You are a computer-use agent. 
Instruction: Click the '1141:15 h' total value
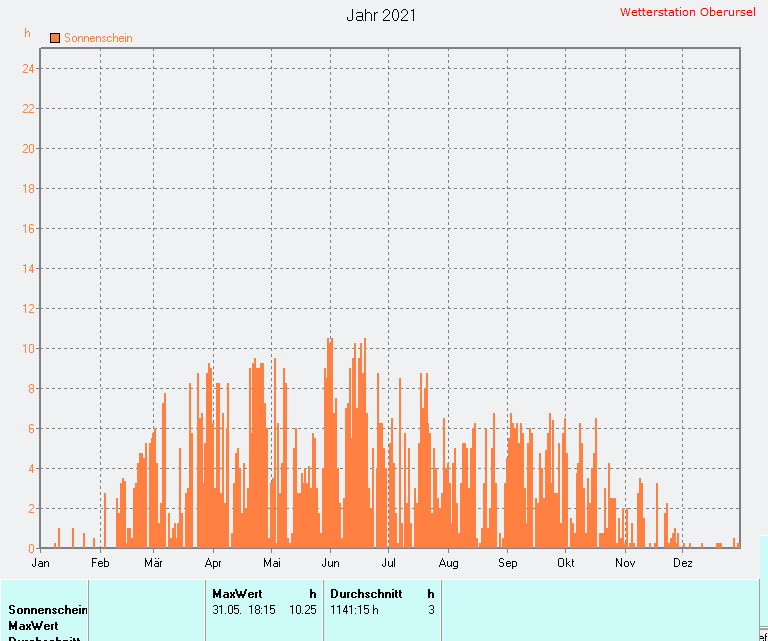[354, 610]
